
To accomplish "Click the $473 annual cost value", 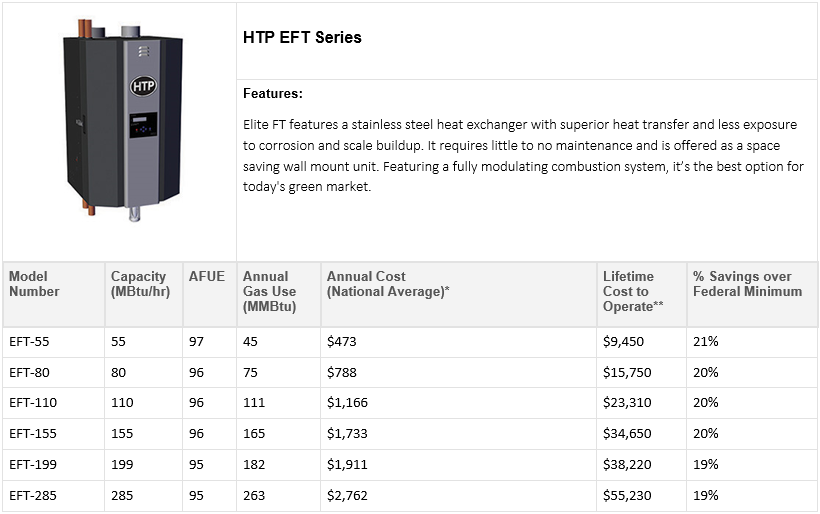I will point(341,342).
